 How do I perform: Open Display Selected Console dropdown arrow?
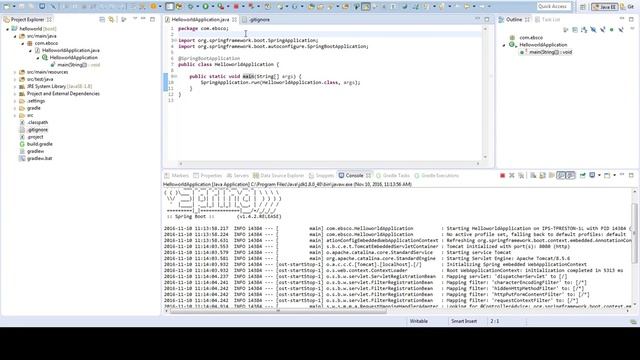599,176
